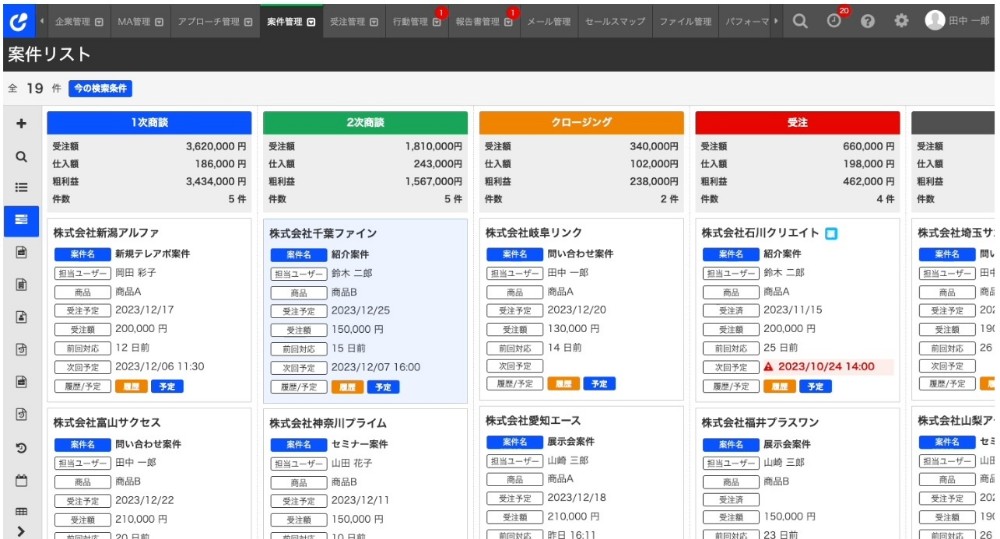The image size is (1000, 539).
Task: Open the help question mark icon
Action: 867,21
